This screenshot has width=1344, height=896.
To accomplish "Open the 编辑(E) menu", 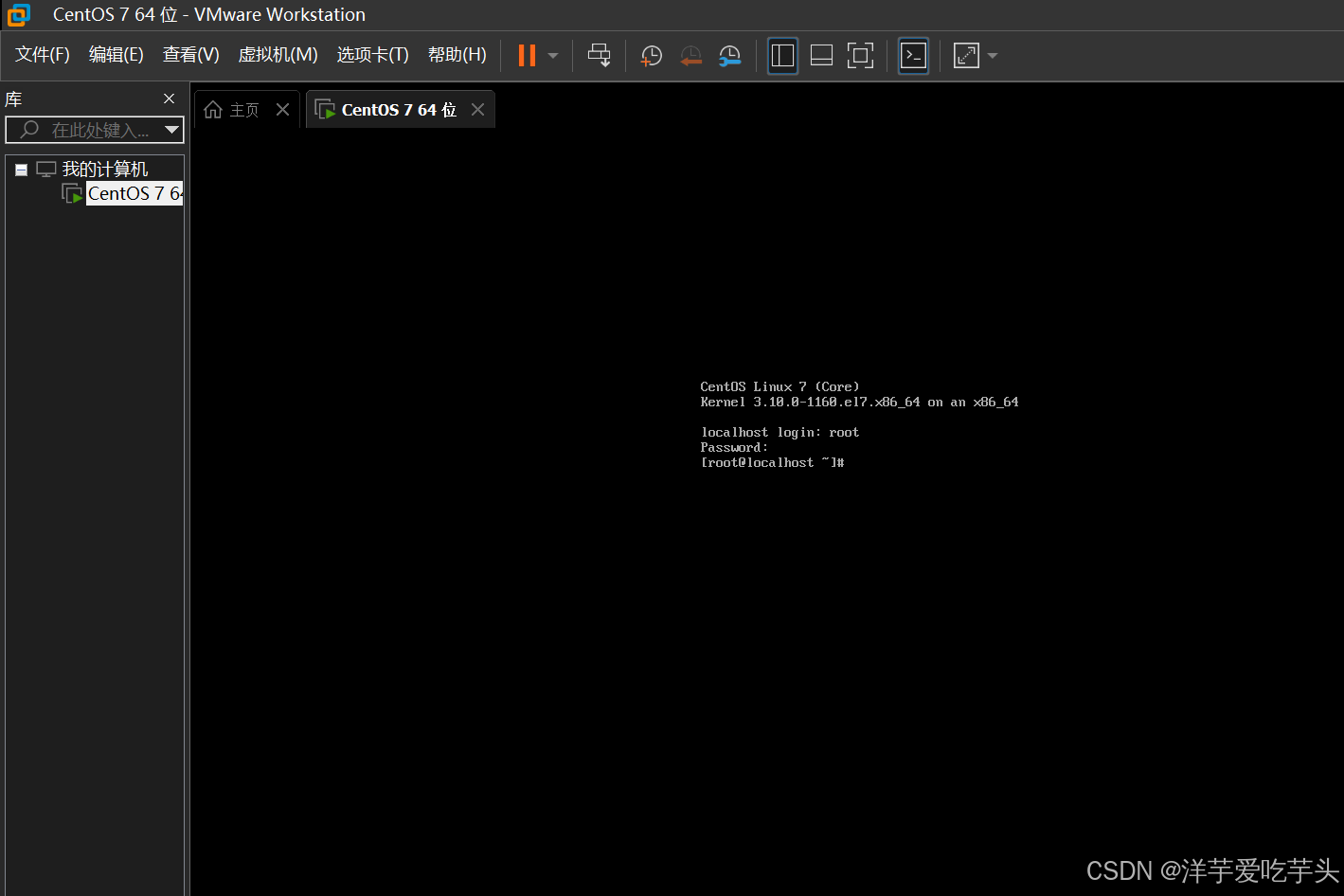I will point(116,55).
